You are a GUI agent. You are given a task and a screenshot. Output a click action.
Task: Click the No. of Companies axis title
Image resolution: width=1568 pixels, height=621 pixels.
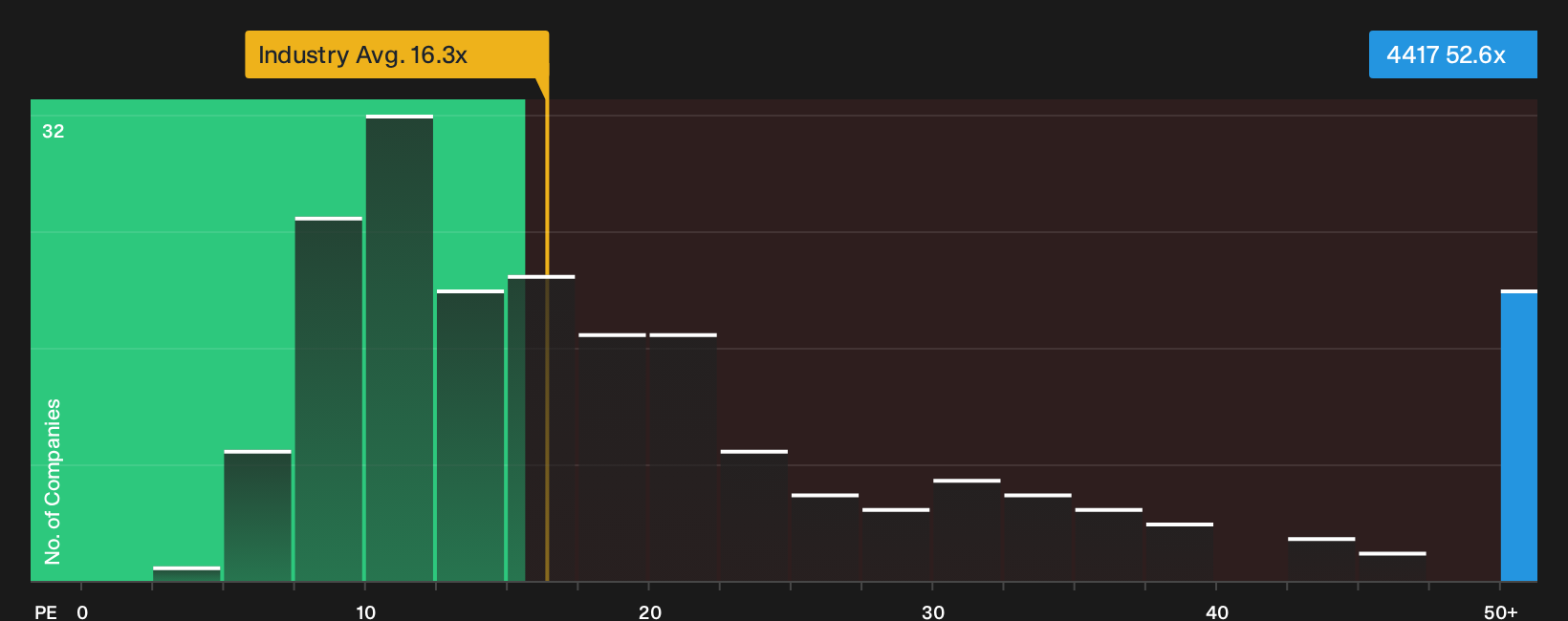click(x=53, y=482)
